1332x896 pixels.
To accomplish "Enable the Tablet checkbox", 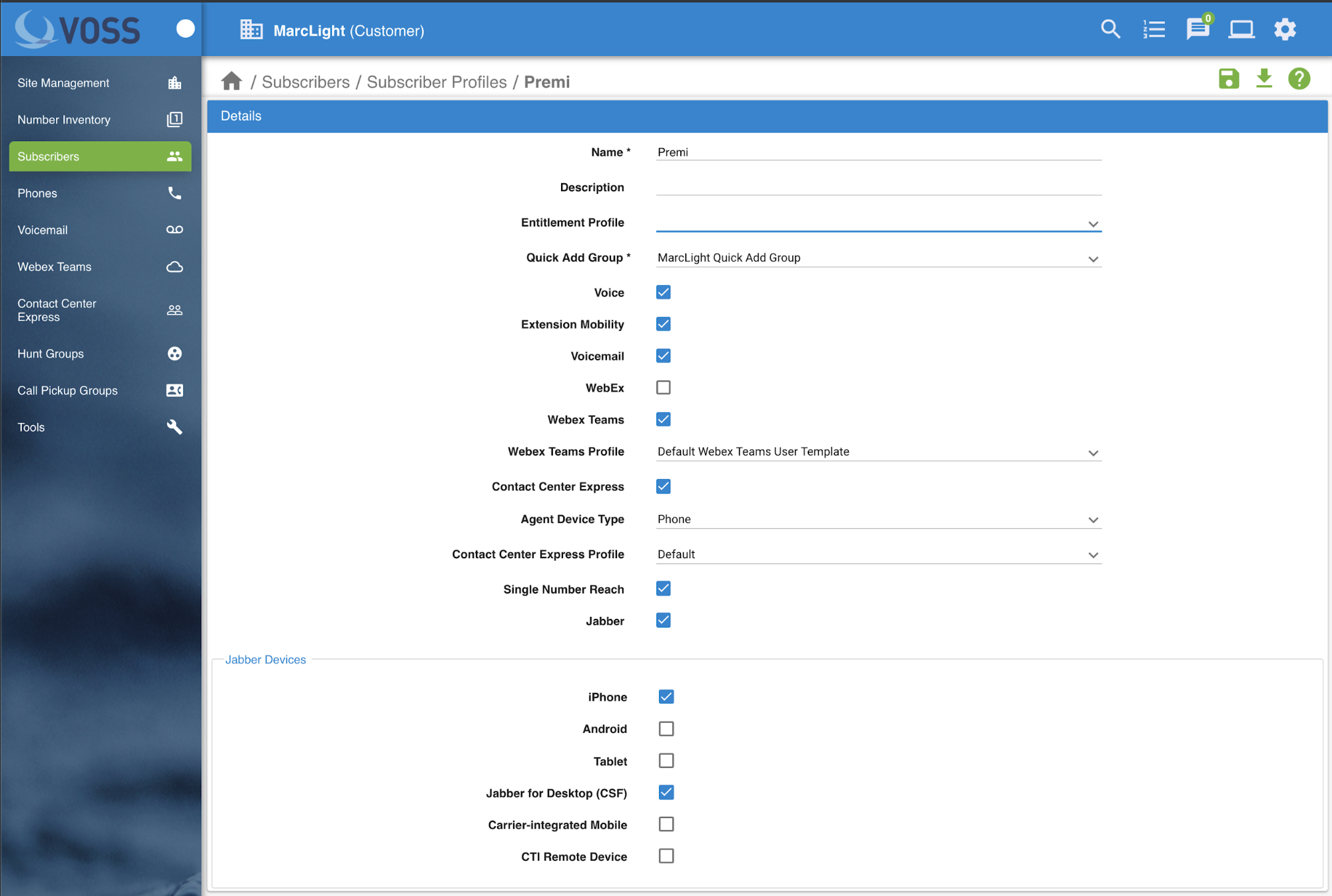I will click(666, 761).
